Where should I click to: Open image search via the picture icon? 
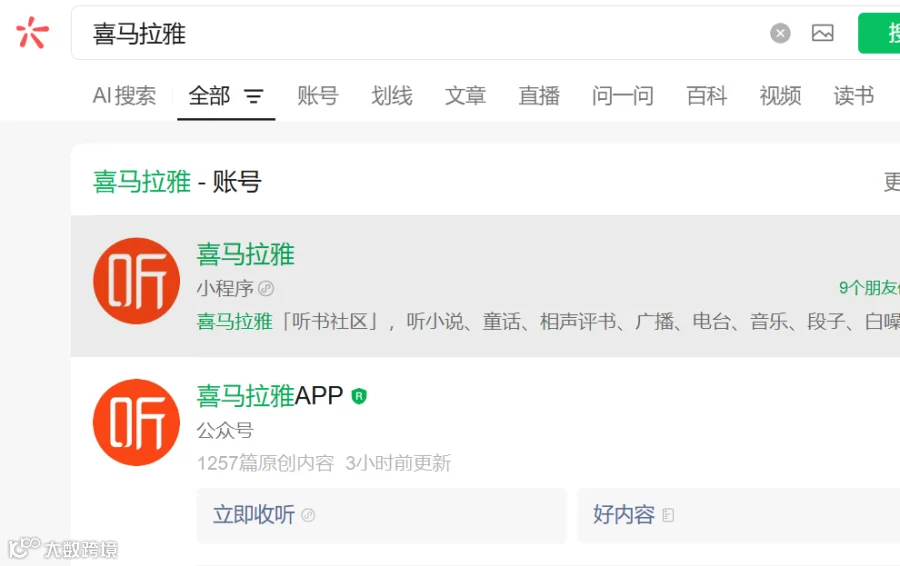(x=823, y=33)
